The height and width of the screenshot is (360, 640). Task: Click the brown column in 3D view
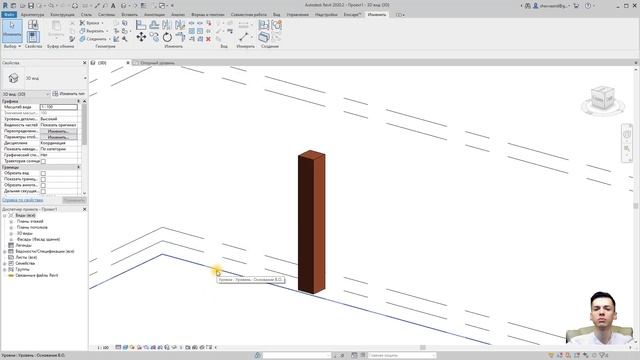[x=311, y=222]
